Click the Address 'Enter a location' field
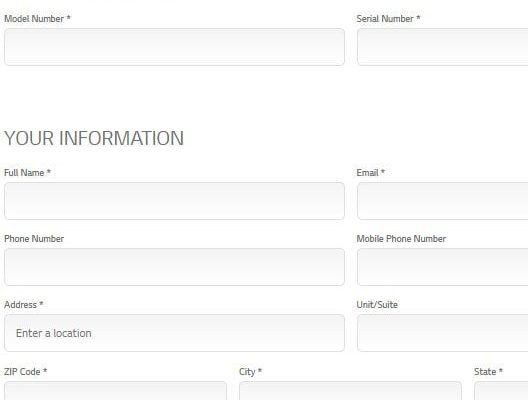The width and height of the screenshot is (528, 400). [x=174, y=333]
